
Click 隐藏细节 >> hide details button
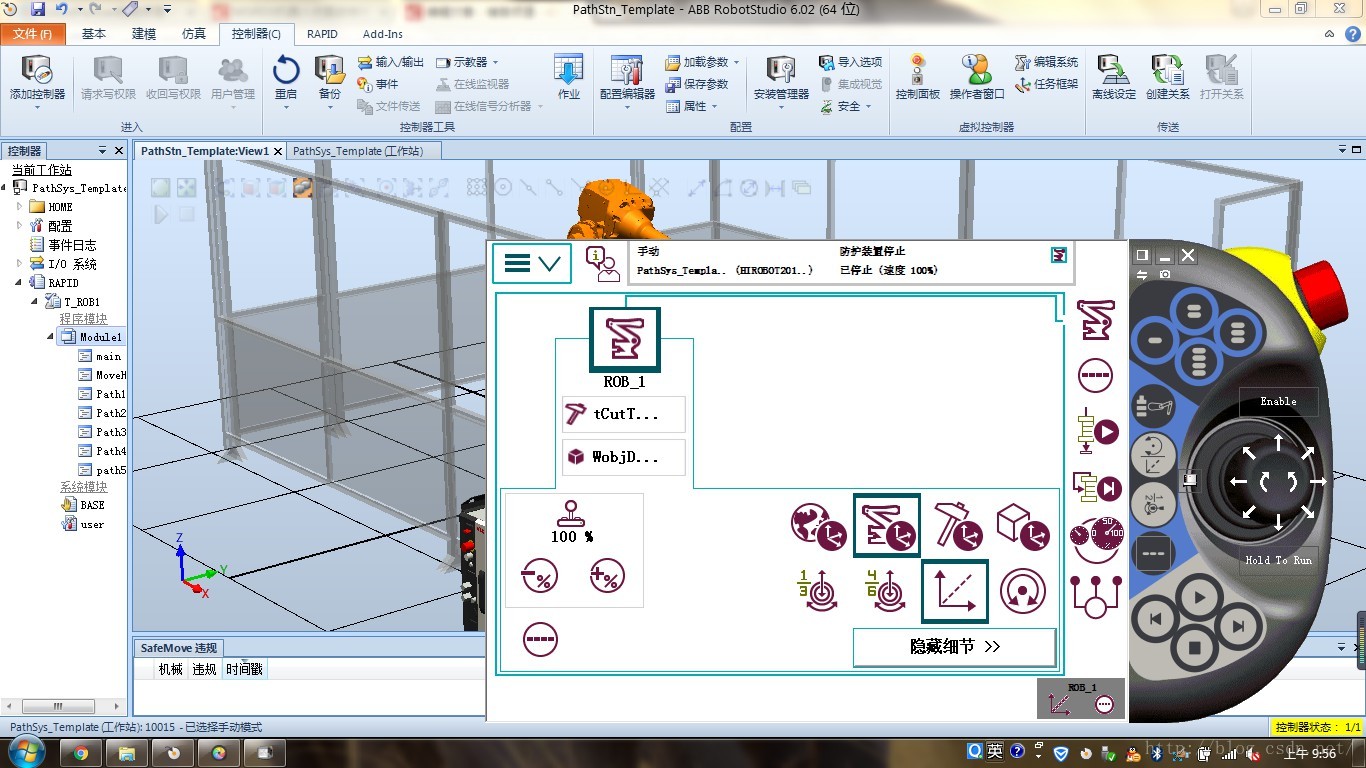click(955, 647)
